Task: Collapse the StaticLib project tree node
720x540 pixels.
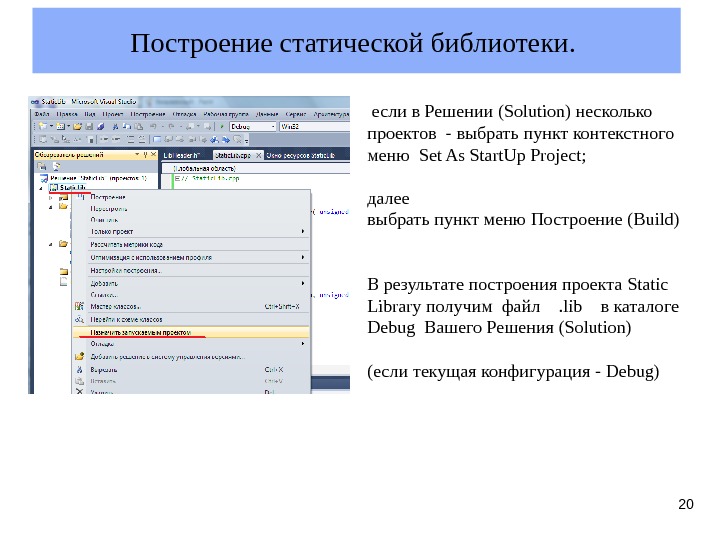Action: (41, 188)
